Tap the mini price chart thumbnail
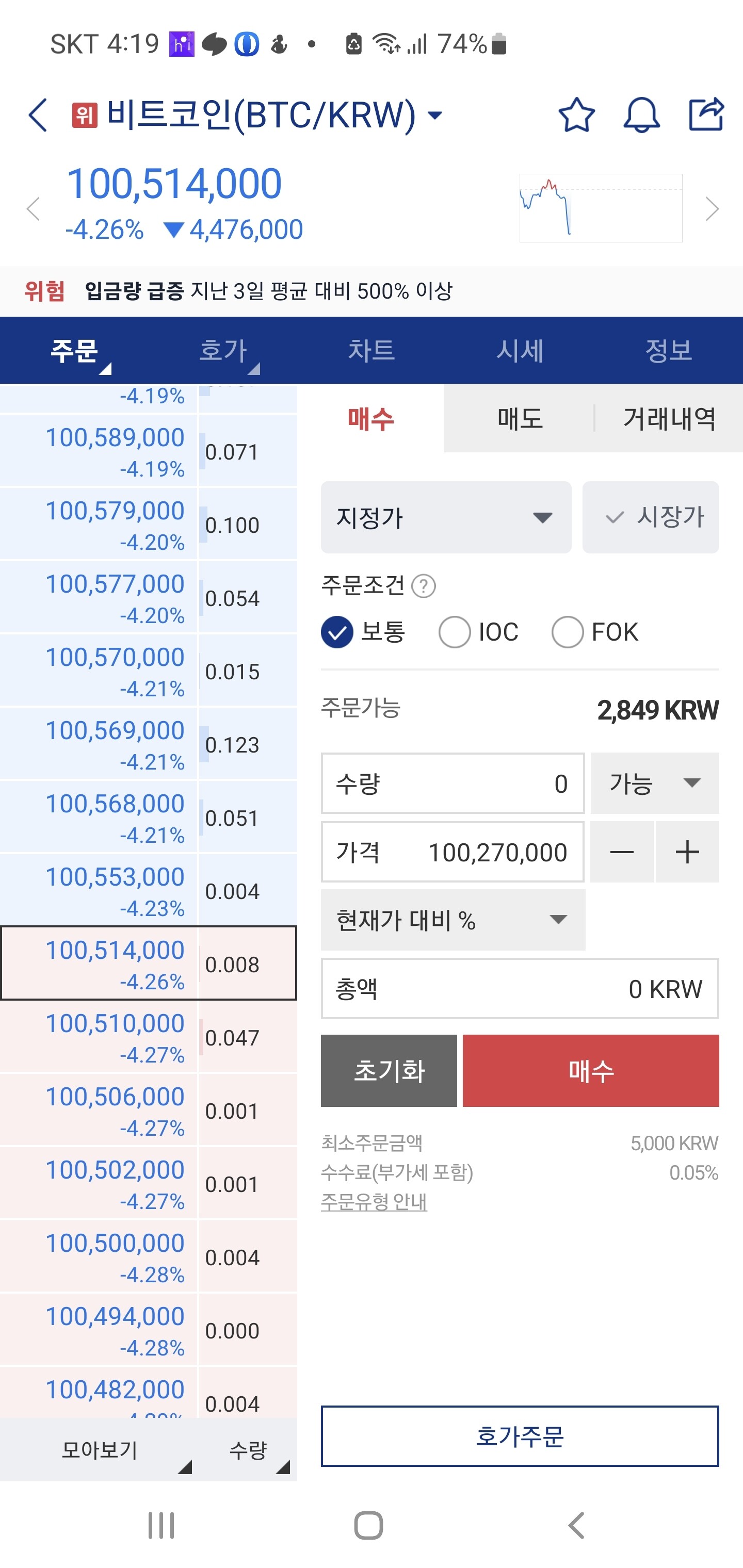The width and height of the screenshot is (743, 1568). (601, 208)
